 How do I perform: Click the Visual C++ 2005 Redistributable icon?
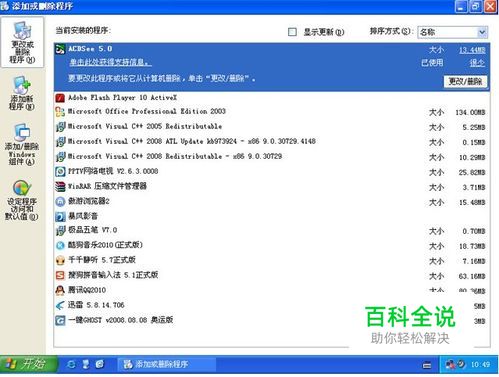60,127
